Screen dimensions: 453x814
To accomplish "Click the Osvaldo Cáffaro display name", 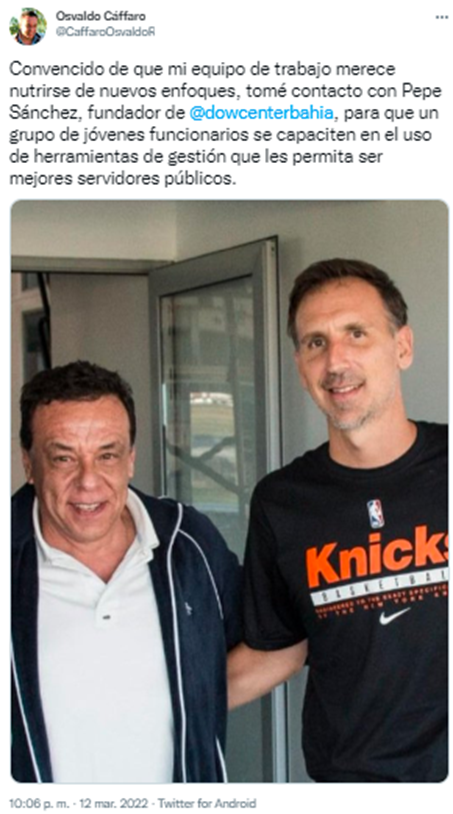I will click(101, 16).
